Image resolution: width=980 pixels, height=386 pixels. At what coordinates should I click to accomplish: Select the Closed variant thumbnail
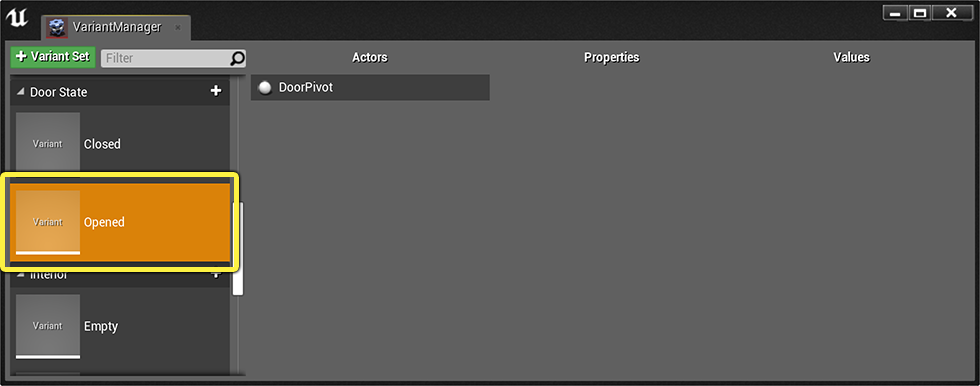pyautogui.click(x=48, y=143)
